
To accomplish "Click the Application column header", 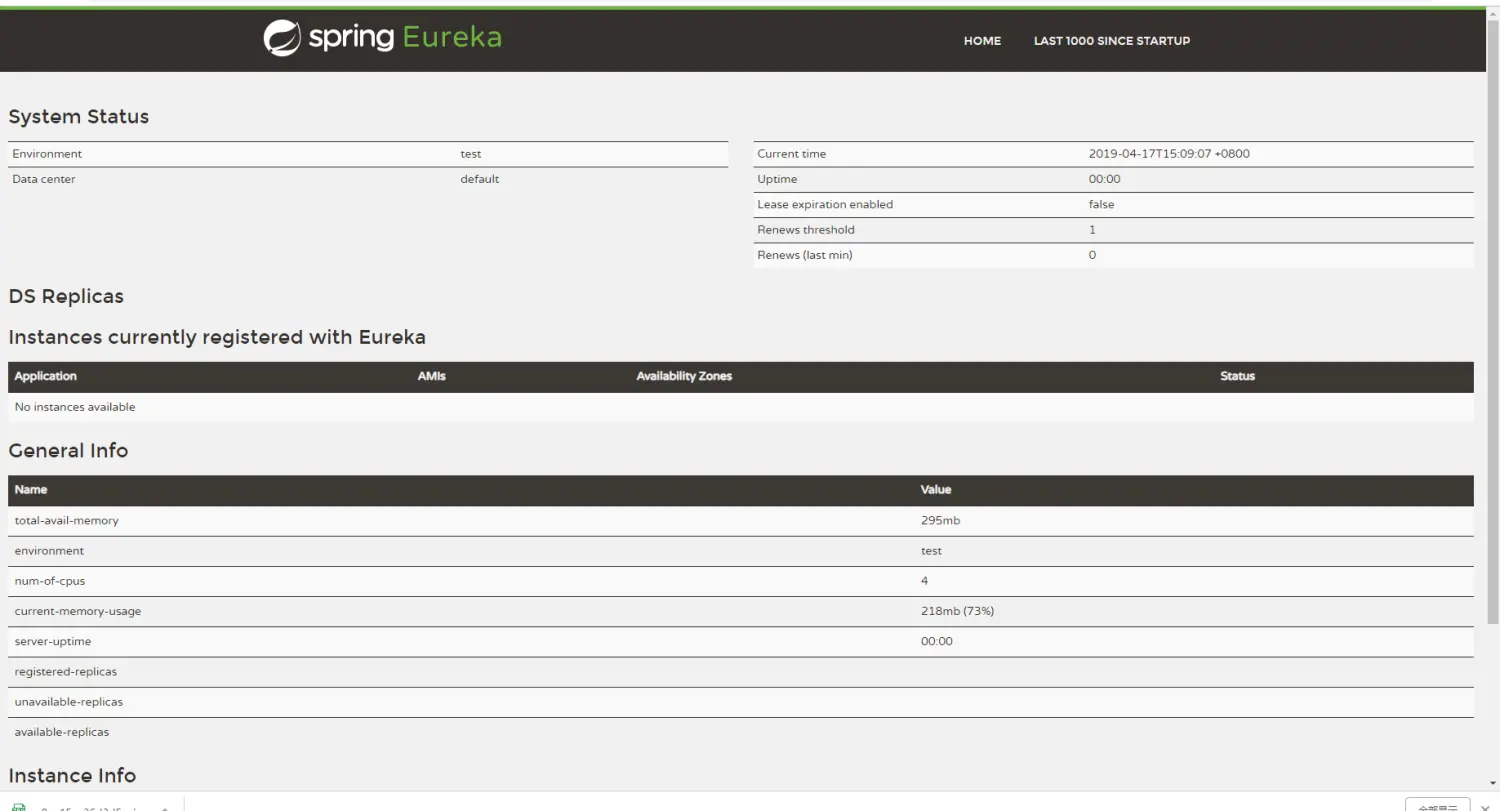I will (46, 376).
